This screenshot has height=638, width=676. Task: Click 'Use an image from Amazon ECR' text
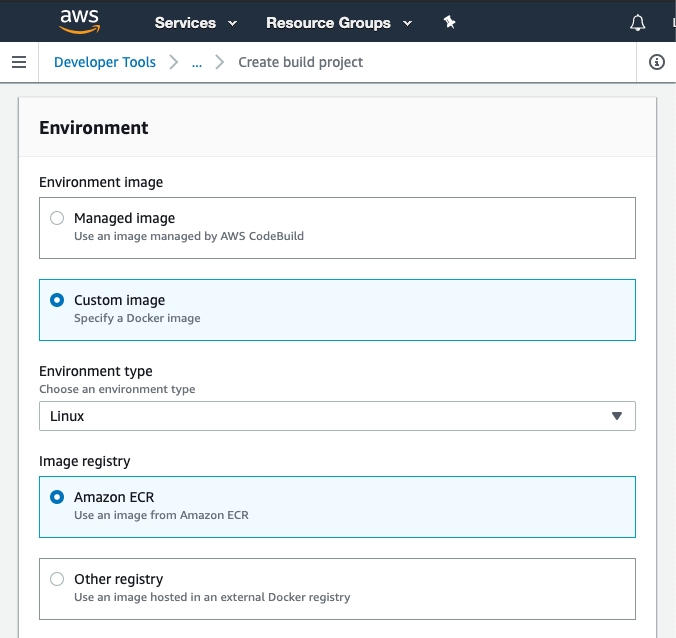[161, 515]
